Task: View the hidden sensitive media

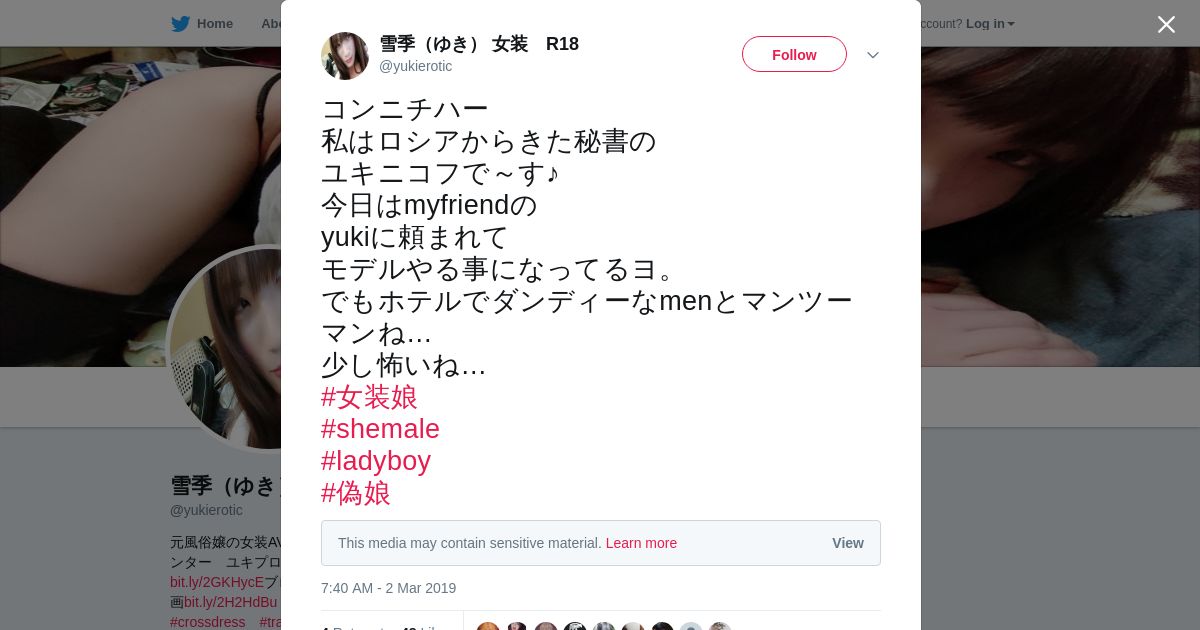Action: coord(847,543)
